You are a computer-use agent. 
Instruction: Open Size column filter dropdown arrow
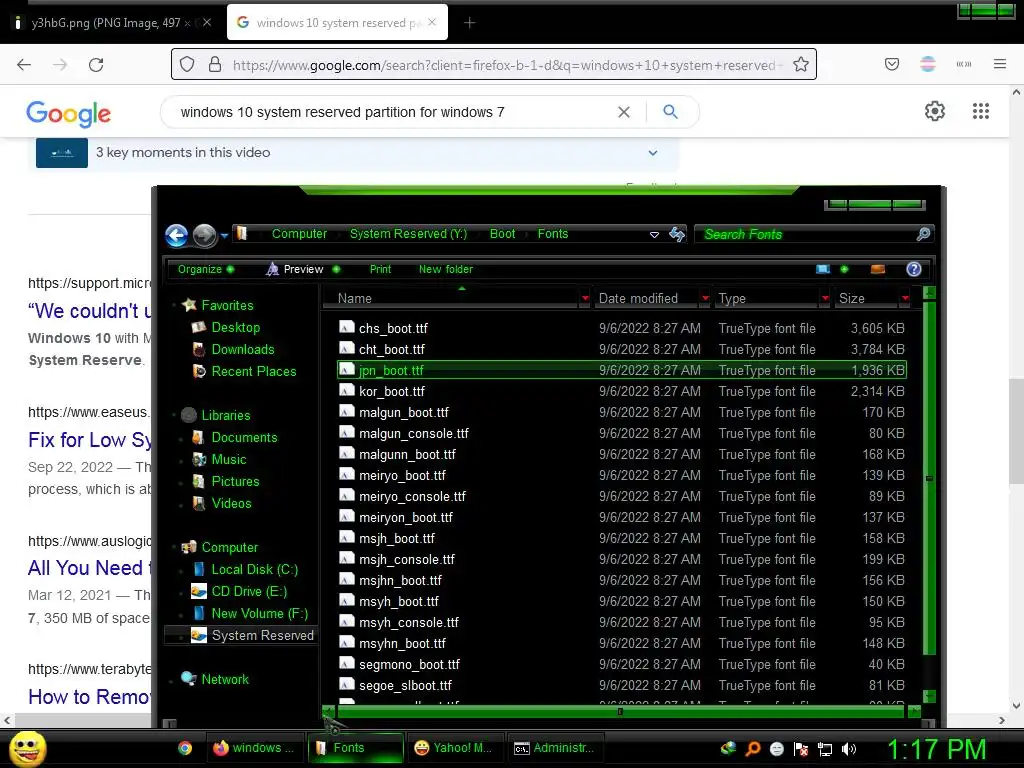tap(905, 298)
